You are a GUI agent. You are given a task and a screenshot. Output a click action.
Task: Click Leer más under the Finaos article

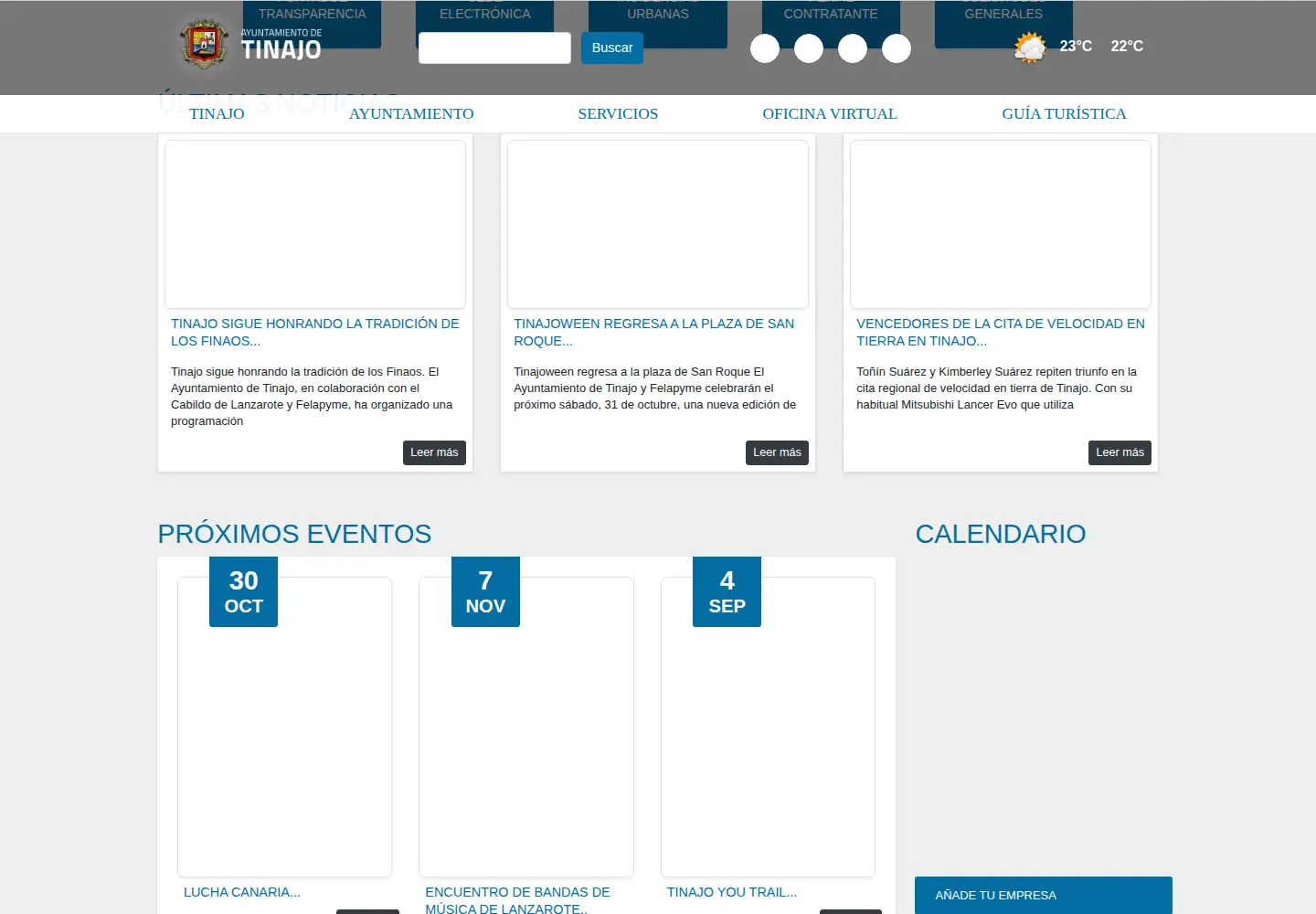point(434,452)
